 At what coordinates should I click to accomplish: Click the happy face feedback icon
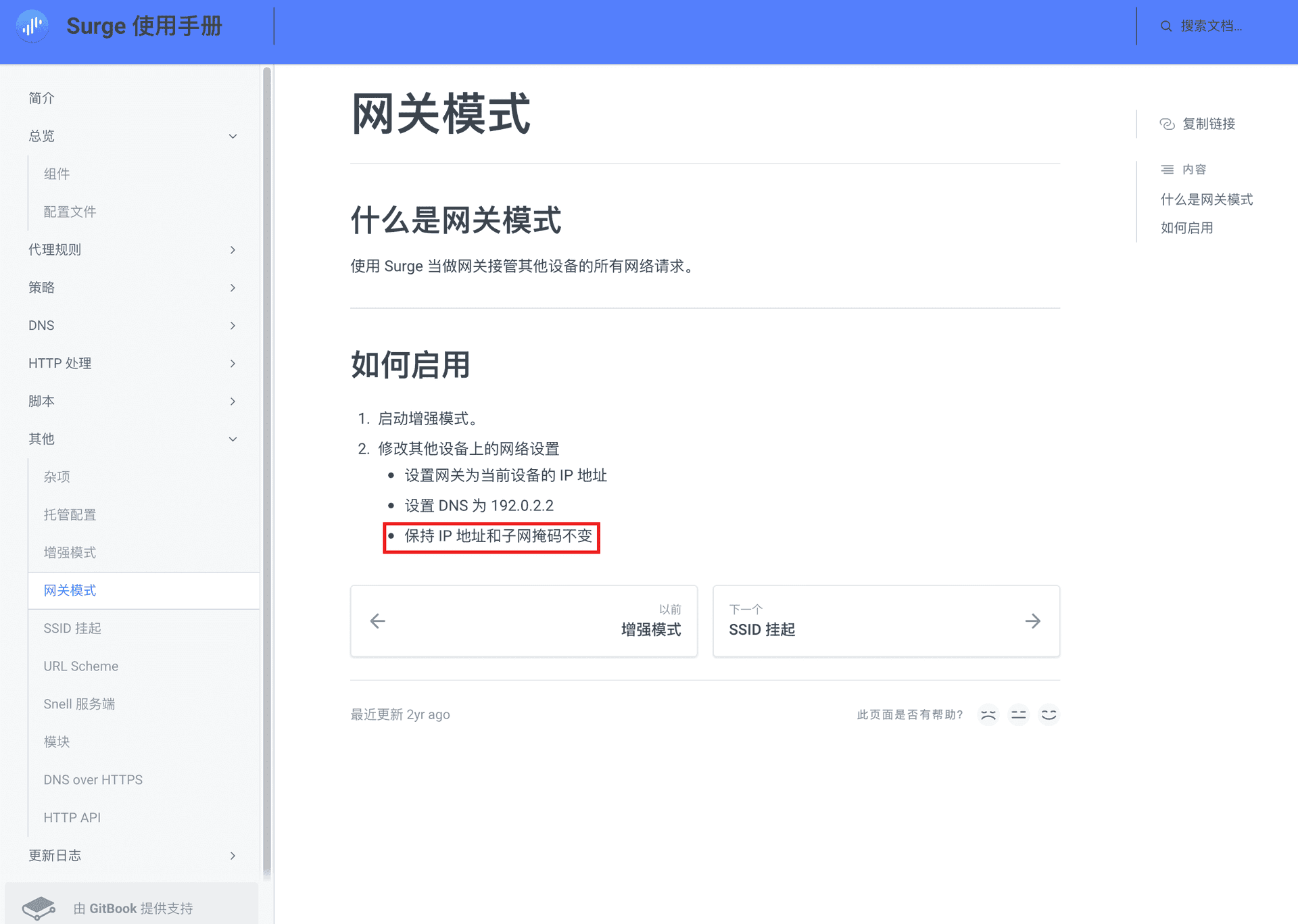[1049, 714]
